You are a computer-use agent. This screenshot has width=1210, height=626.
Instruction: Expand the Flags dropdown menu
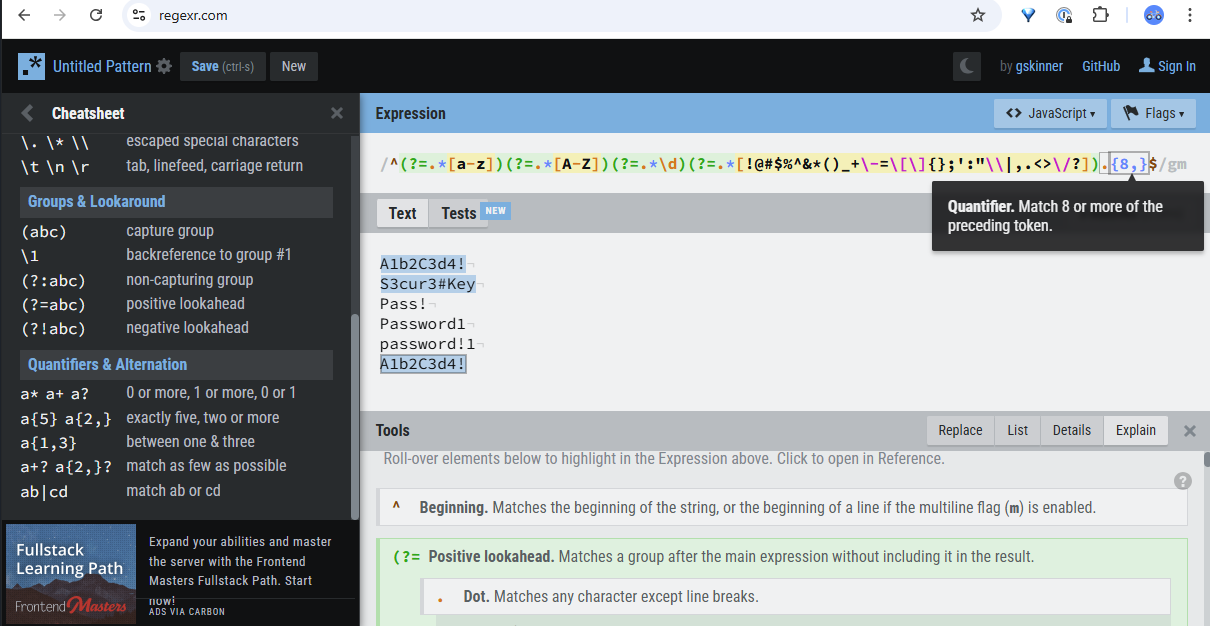pos(1153,113)
